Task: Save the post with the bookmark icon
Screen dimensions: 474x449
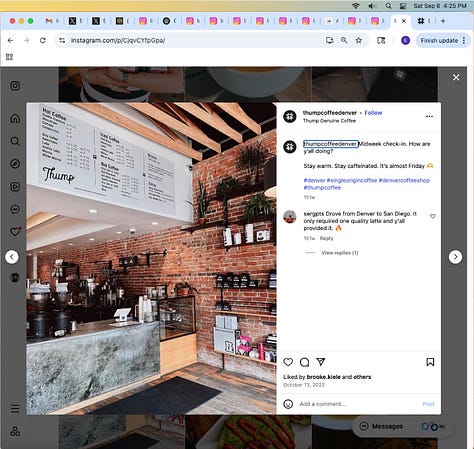Action: pos(430,362)
